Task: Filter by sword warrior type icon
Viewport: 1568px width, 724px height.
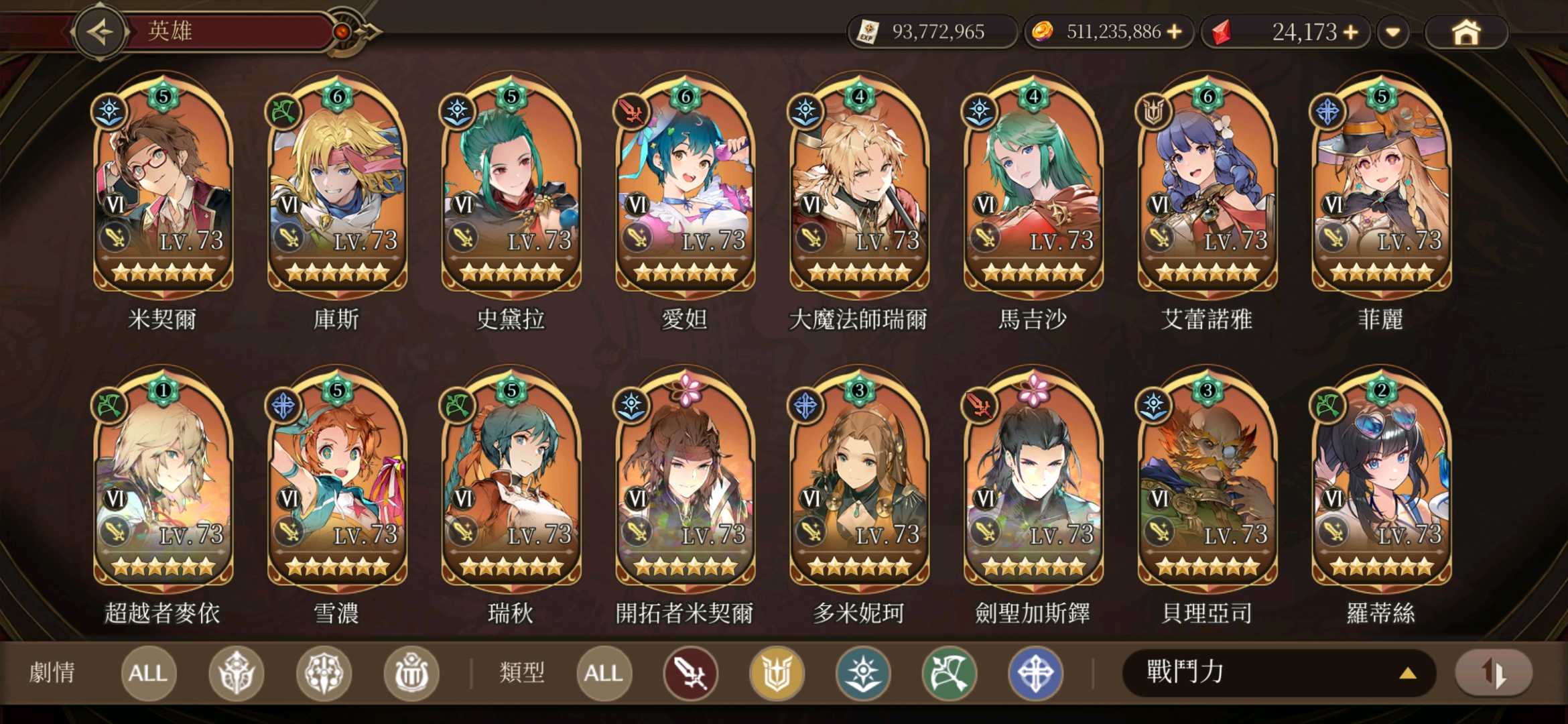Action: pos(690,673)
